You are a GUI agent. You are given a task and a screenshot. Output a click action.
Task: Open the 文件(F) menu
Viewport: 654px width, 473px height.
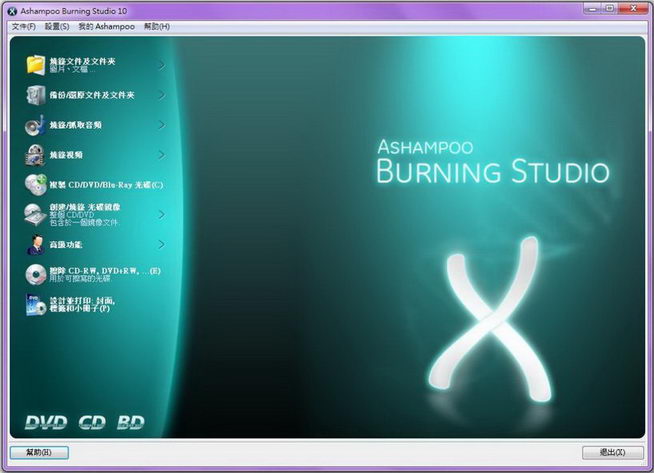click(x=23, y=26)
